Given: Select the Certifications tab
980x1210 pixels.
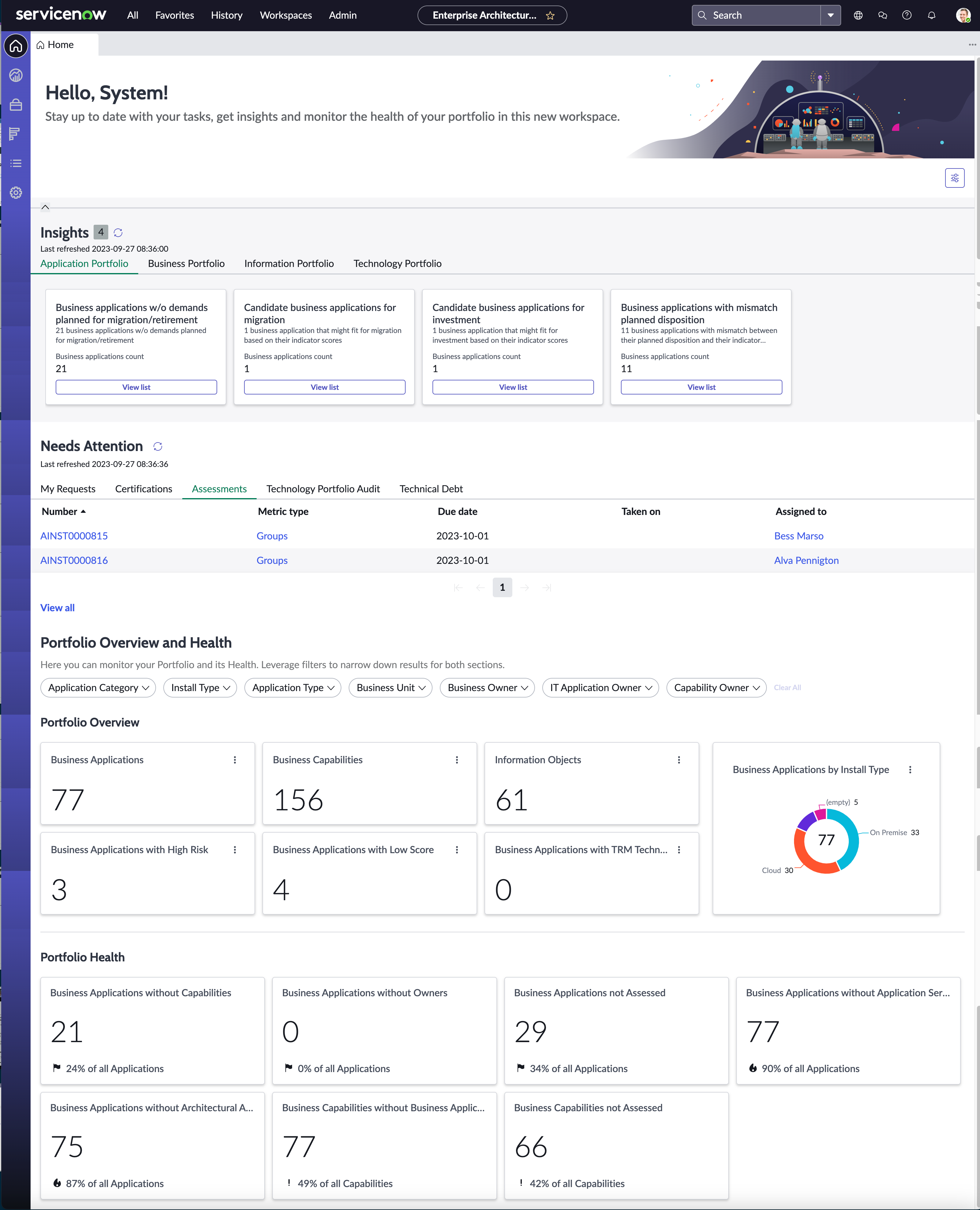Looking at the screenshot, I should click(143, 489).
